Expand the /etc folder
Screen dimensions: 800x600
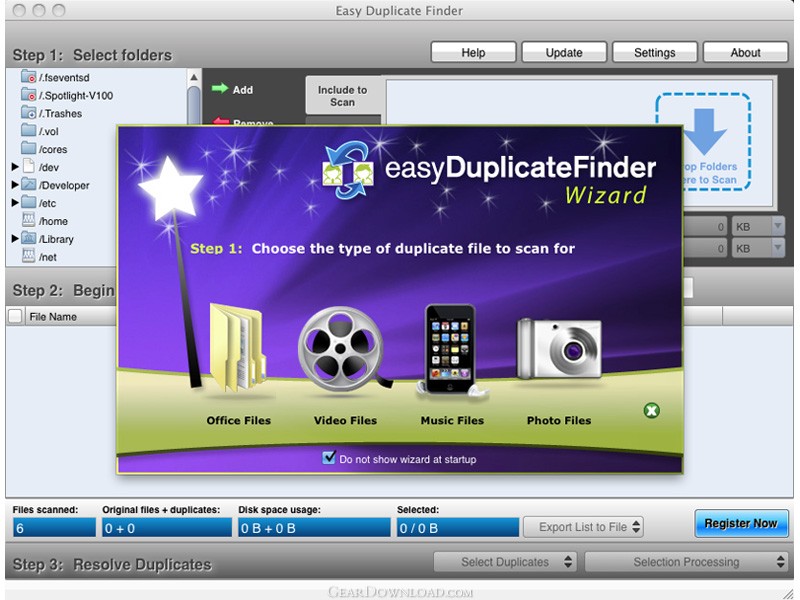click(x=15, y=203)
